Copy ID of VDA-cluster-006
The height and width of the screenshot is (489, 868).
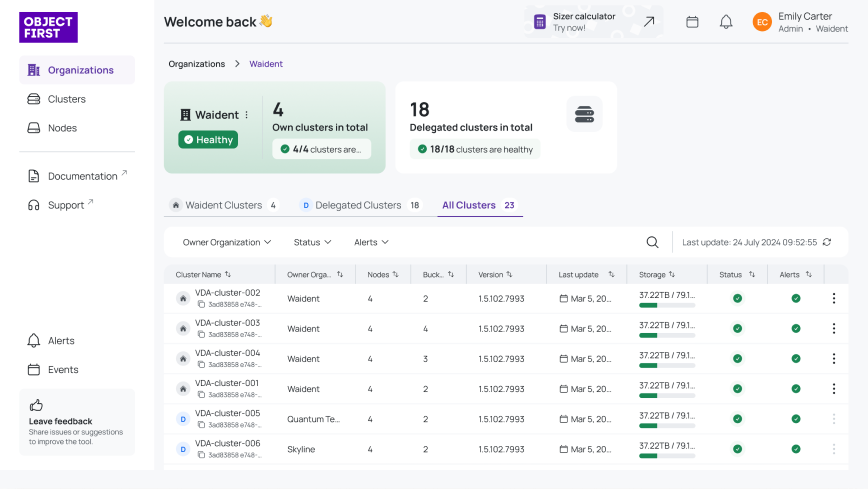[x=202, y=455]
